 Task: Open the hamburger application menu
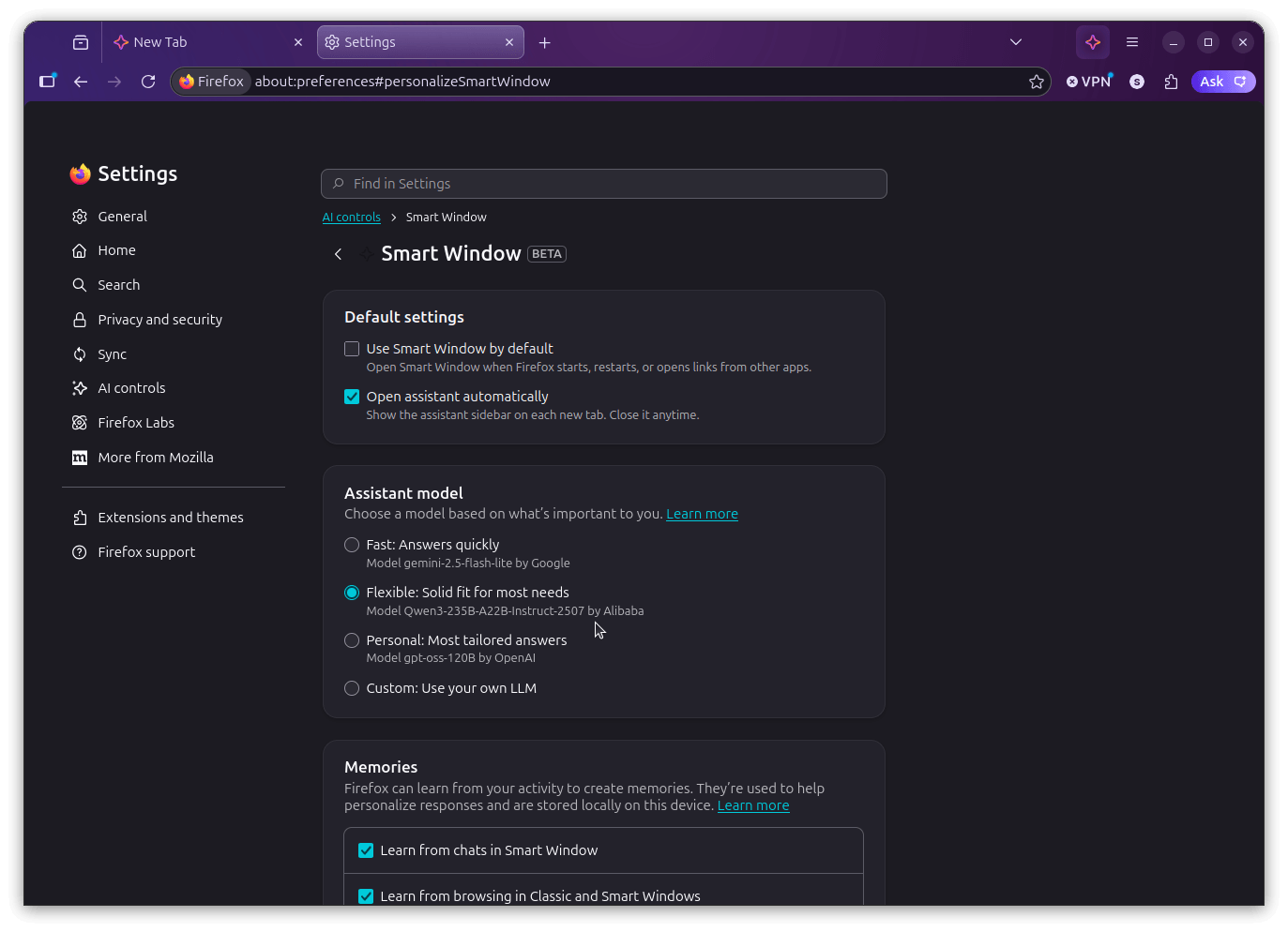pos(1132,42)
